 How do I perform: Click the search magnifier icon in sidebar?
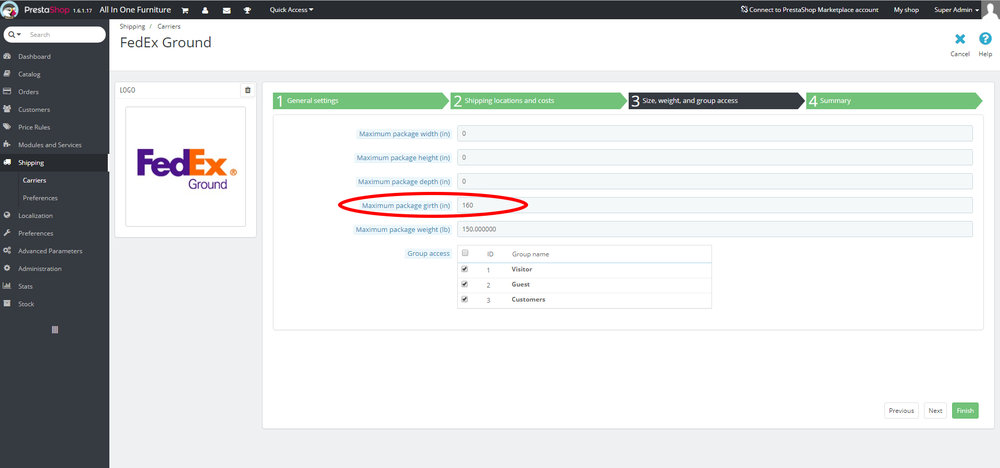(x=11, y=34)
